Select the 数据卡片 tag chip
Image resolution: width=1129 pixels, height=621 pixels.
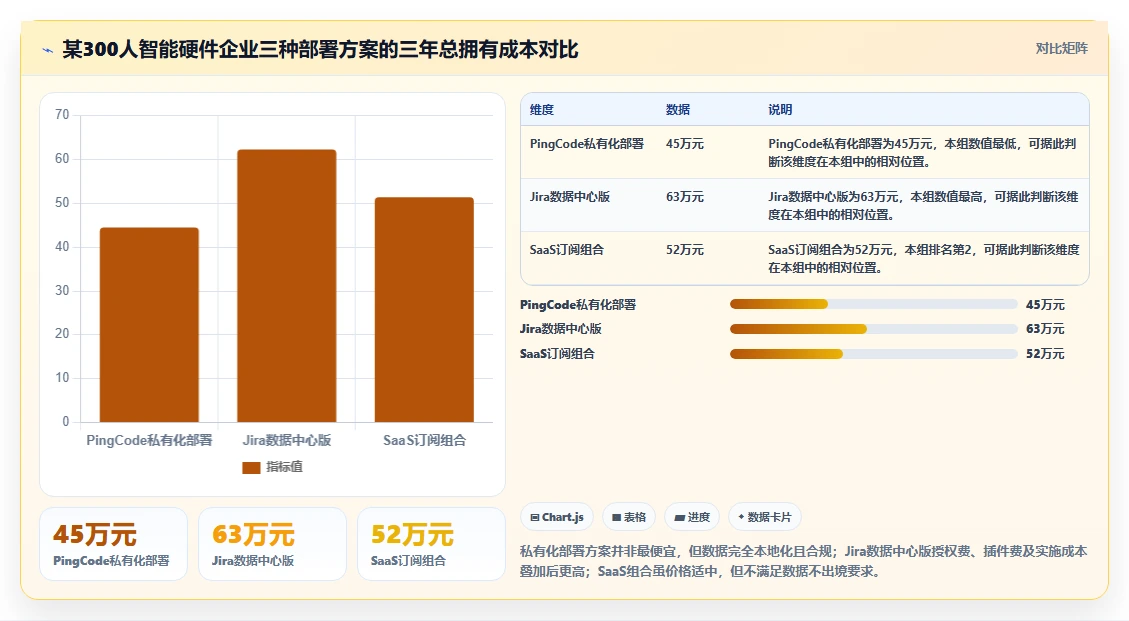click(x=765, y=517)
